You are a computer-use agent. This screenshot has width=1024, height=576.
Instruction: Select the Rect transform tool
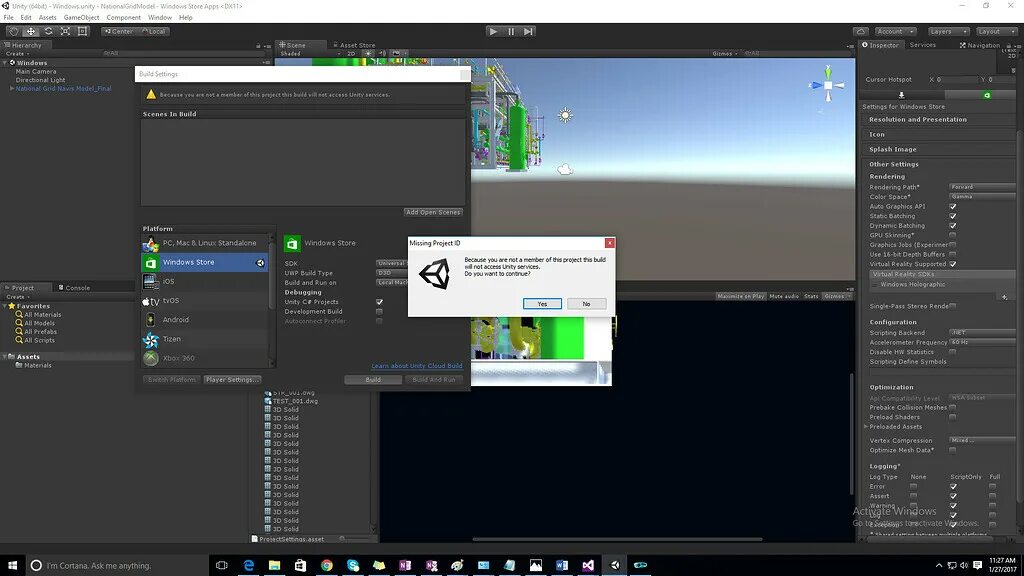pos(82,31)
